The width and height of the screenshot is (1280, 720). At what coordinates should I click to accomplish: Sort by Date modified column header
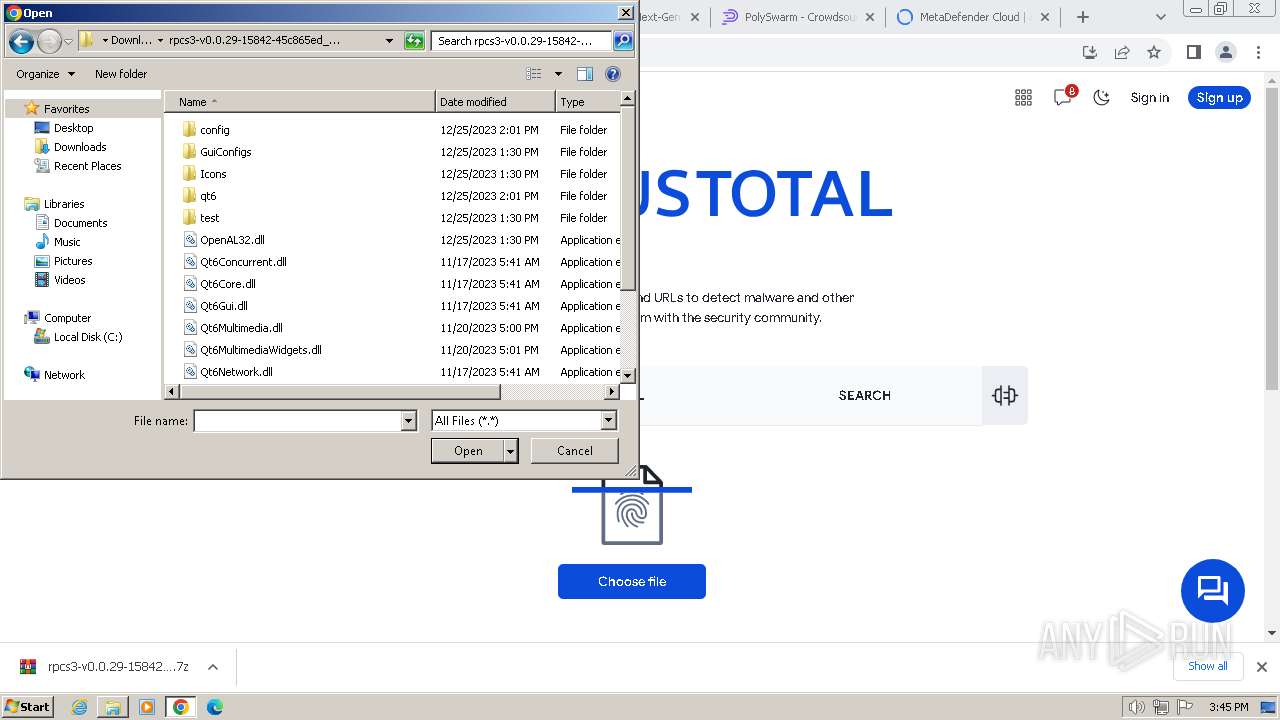pos(495,102)
